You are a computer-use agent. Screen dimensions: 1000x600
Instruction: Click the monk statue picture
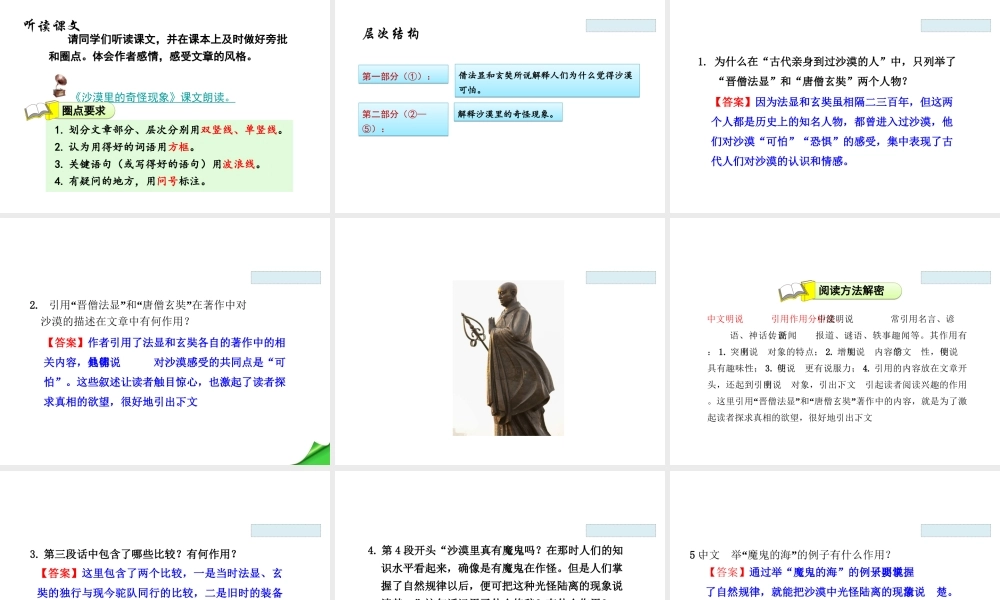pos(508,358)
